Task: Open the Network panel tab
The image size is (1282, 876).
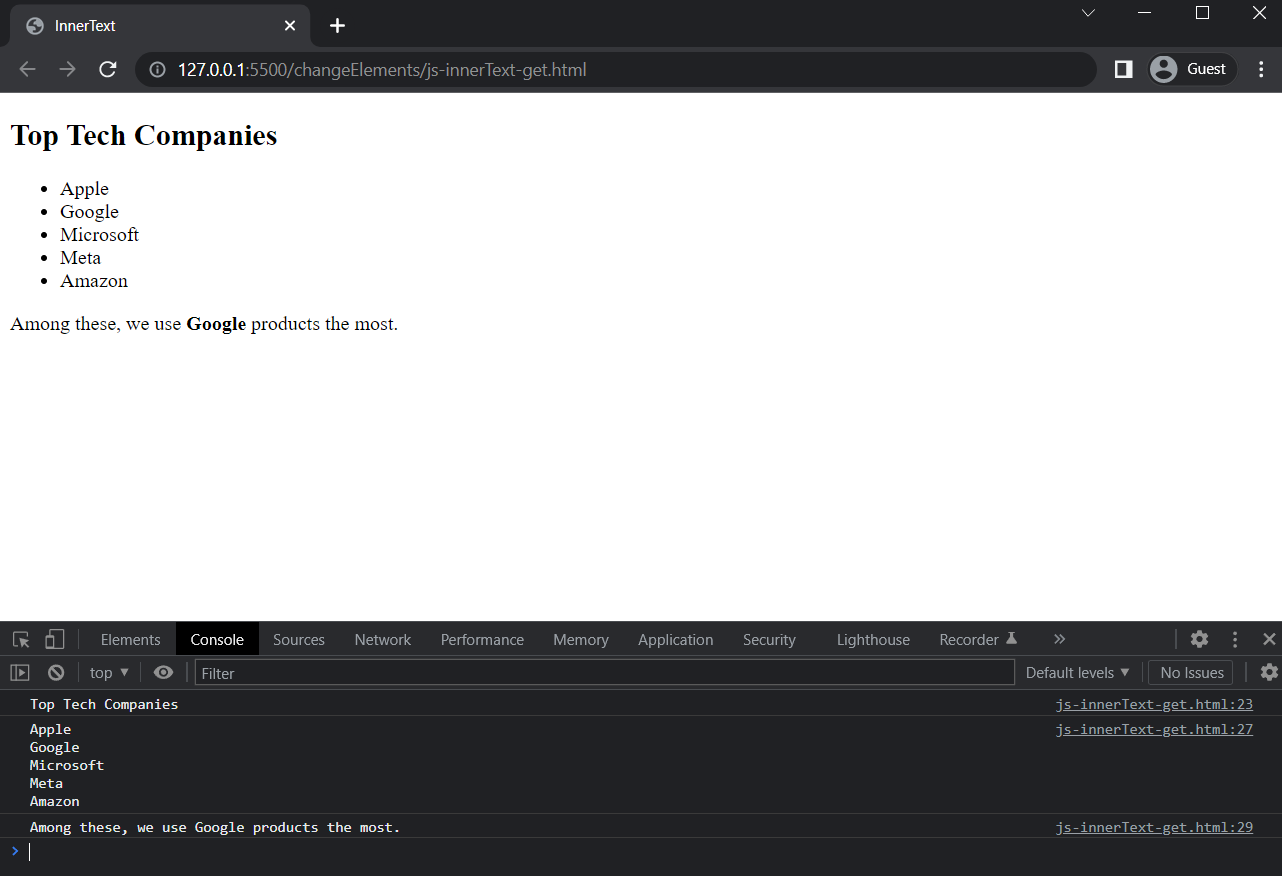Action: click(x=382, y=638)
